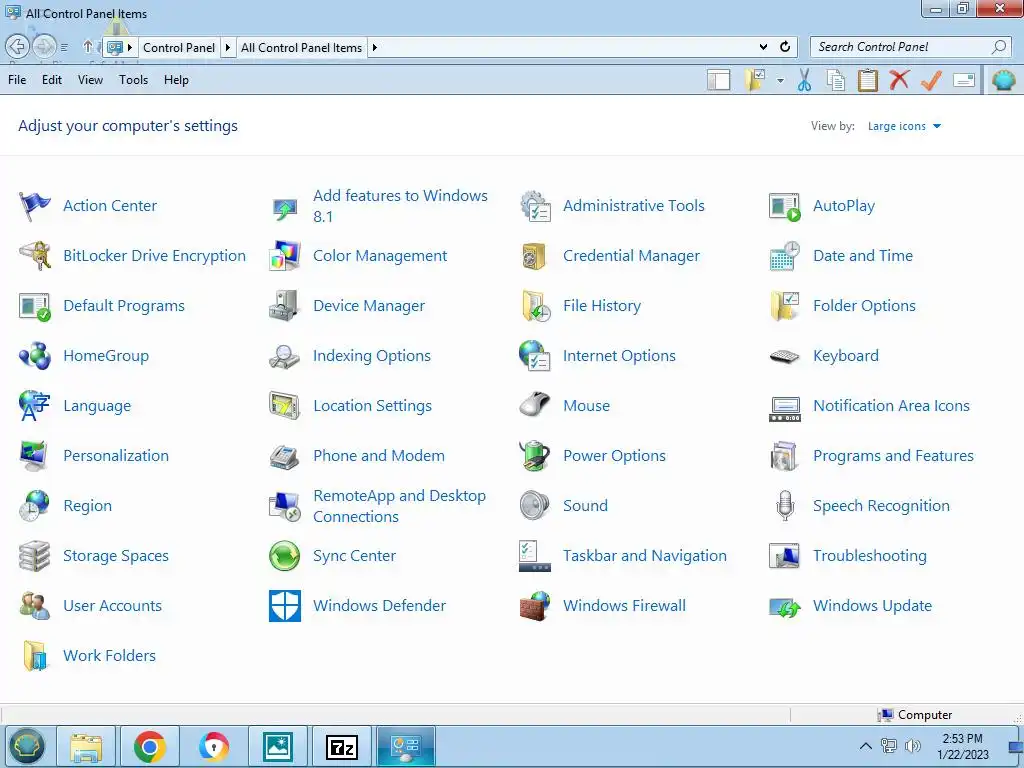Click the Start button on taskbar
Screen dimensions: 1024x768
26,746
